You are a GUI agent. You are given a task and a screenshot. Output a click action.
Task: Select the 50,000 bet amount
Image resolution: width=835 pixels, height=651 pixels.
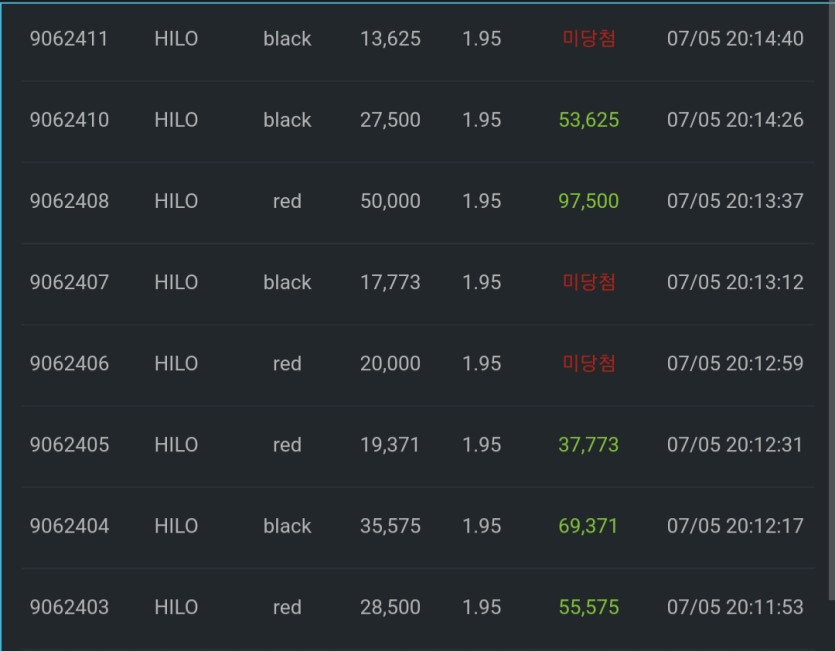click(390, 201)
